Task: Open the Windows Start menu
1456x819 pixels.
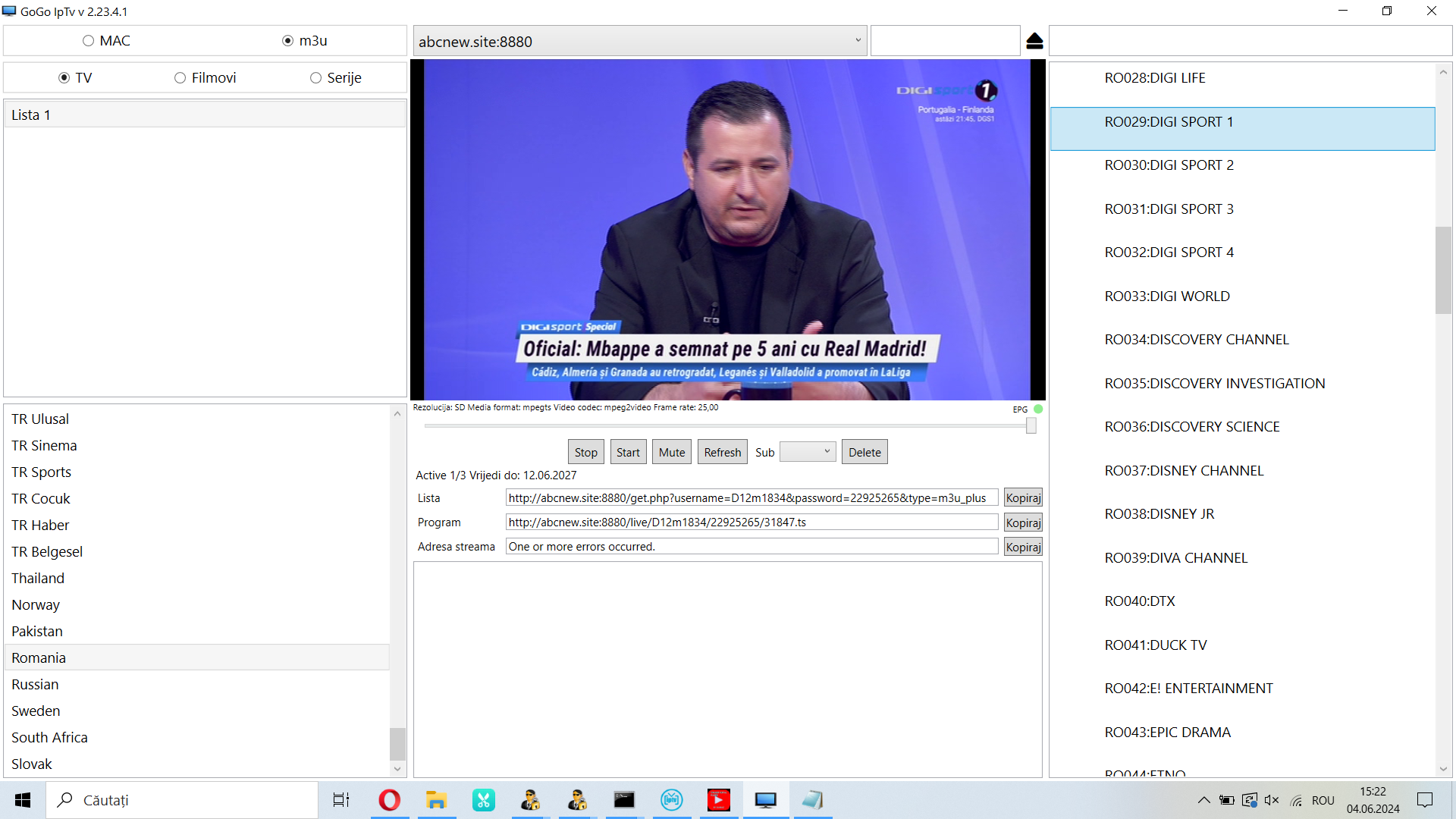Action: coord(23,800)
